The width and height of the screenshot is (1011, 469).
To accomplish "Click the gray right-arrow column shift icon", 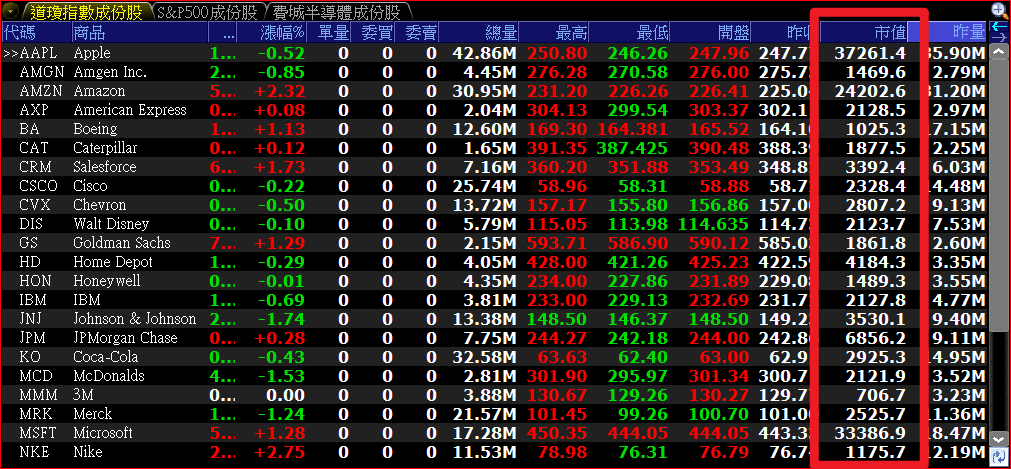I will point(999,38).
